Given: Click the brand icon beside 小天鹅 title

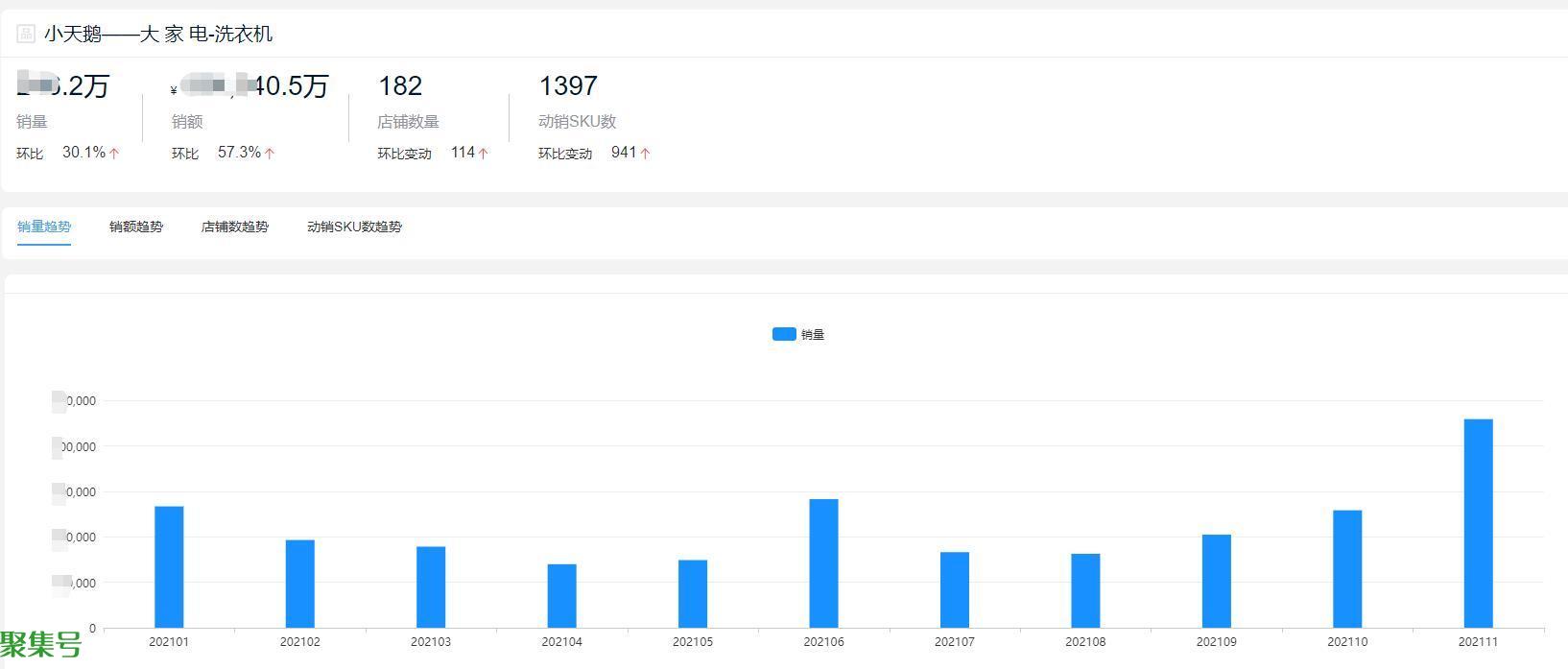Looking at the screenshot, I should pos(26,35).
